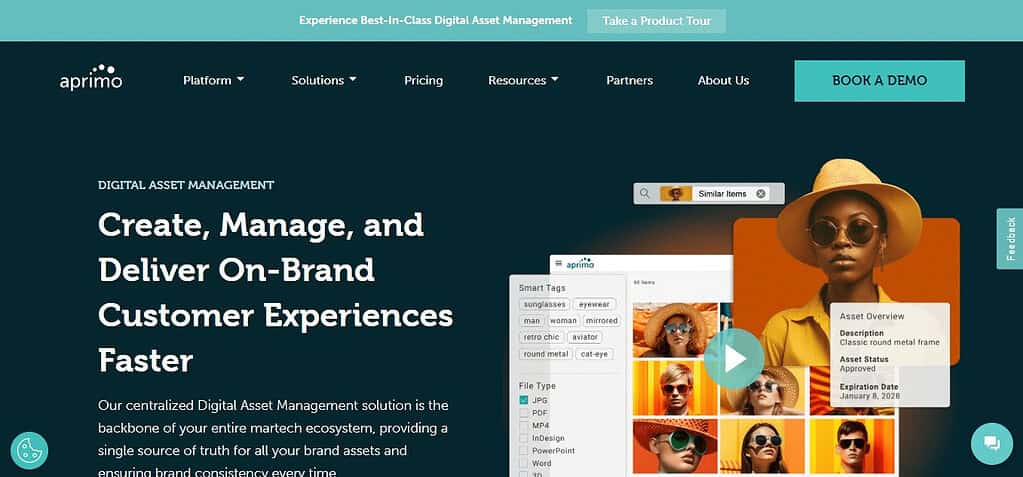
Task: Click the expiration date January 8 value
Action: pyautogui.click(x=870, y=396)
